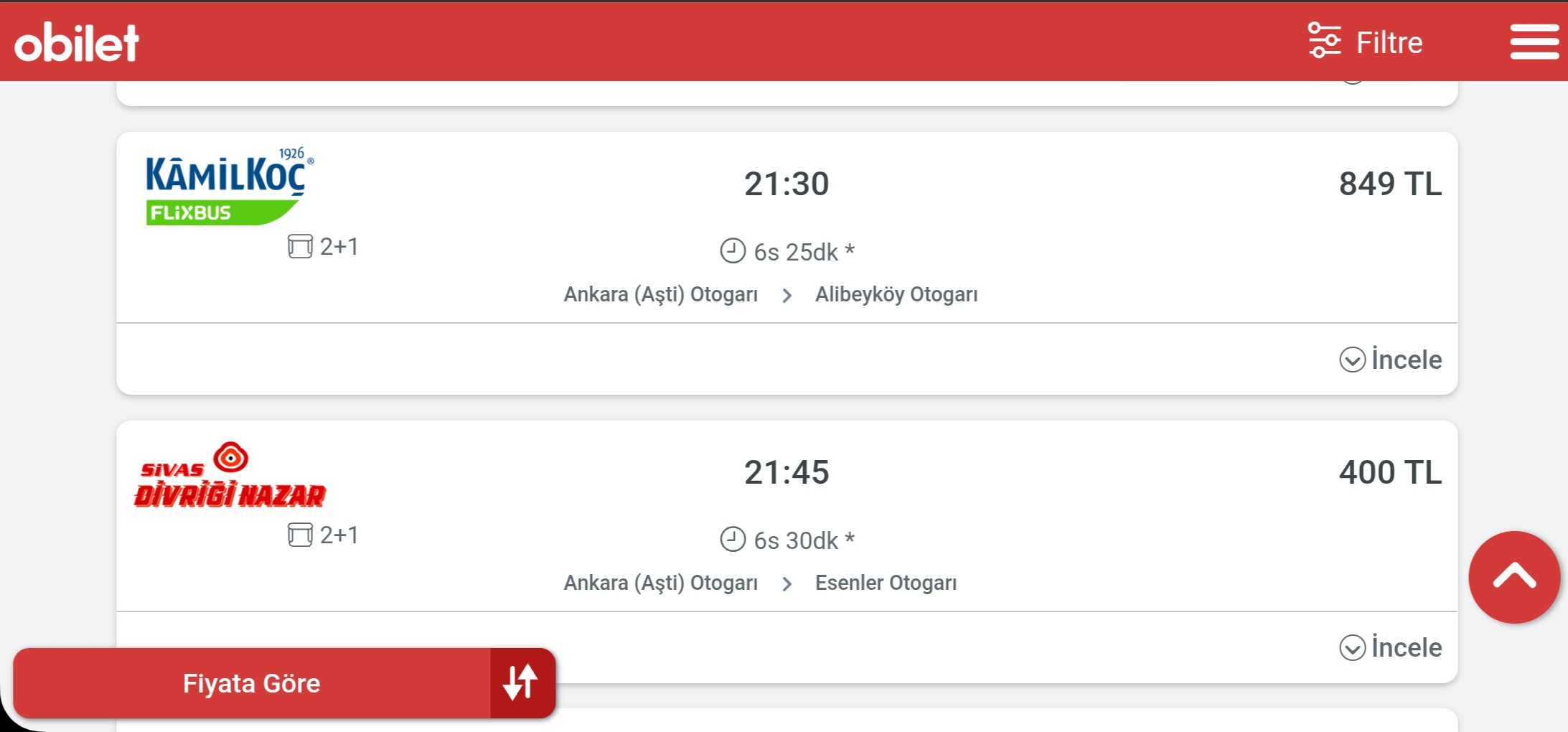The height and width of the screenshot is (732, 1568).
Task: Click the seat icon on Divriği Nazar trip
Action: click(300, 535)
